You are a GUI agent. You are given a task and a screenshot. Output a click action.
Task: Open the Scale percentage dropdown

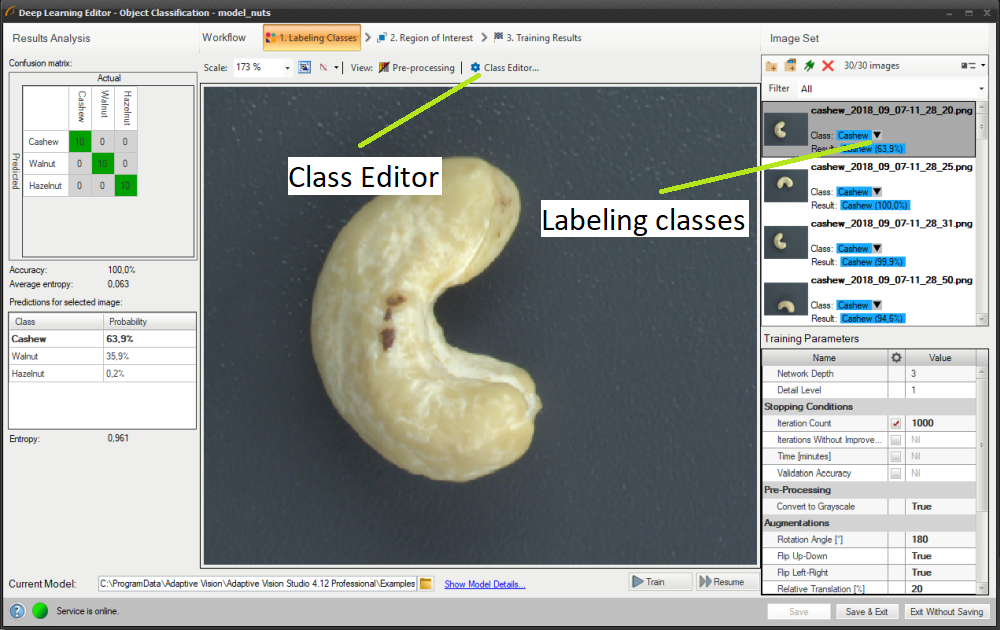point(288,68)
